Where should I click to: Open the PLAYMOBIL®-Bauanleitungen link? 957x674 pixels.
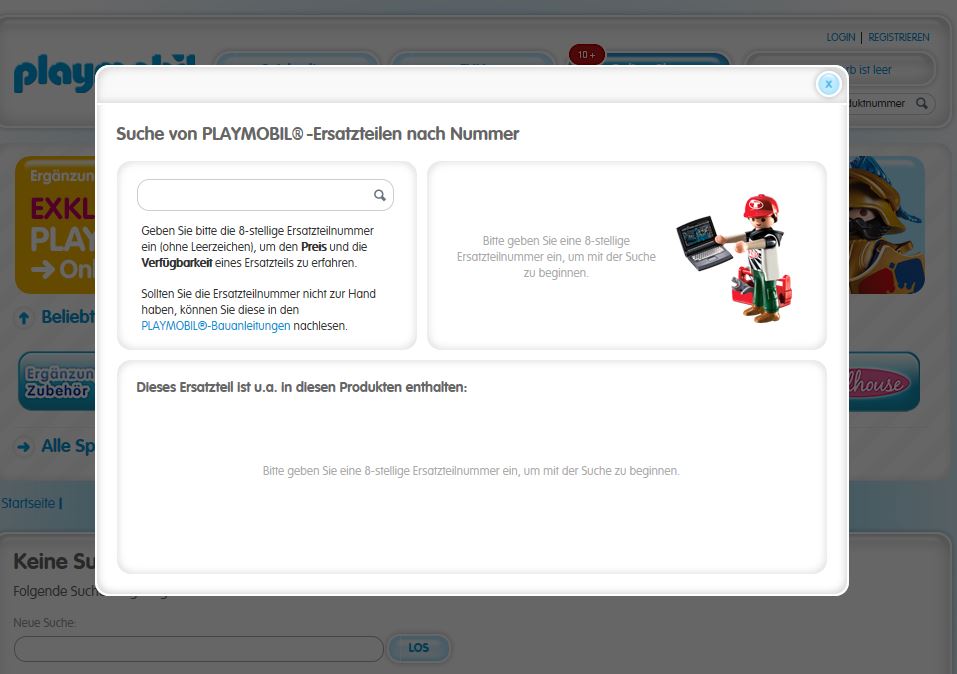[x=216, y=326]
